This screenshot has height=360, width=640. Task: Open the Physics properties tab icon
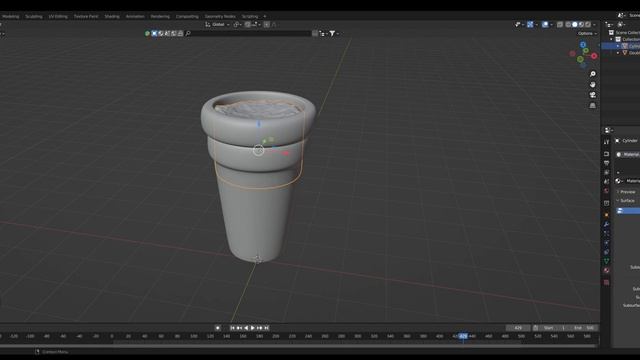coord(607,242)
